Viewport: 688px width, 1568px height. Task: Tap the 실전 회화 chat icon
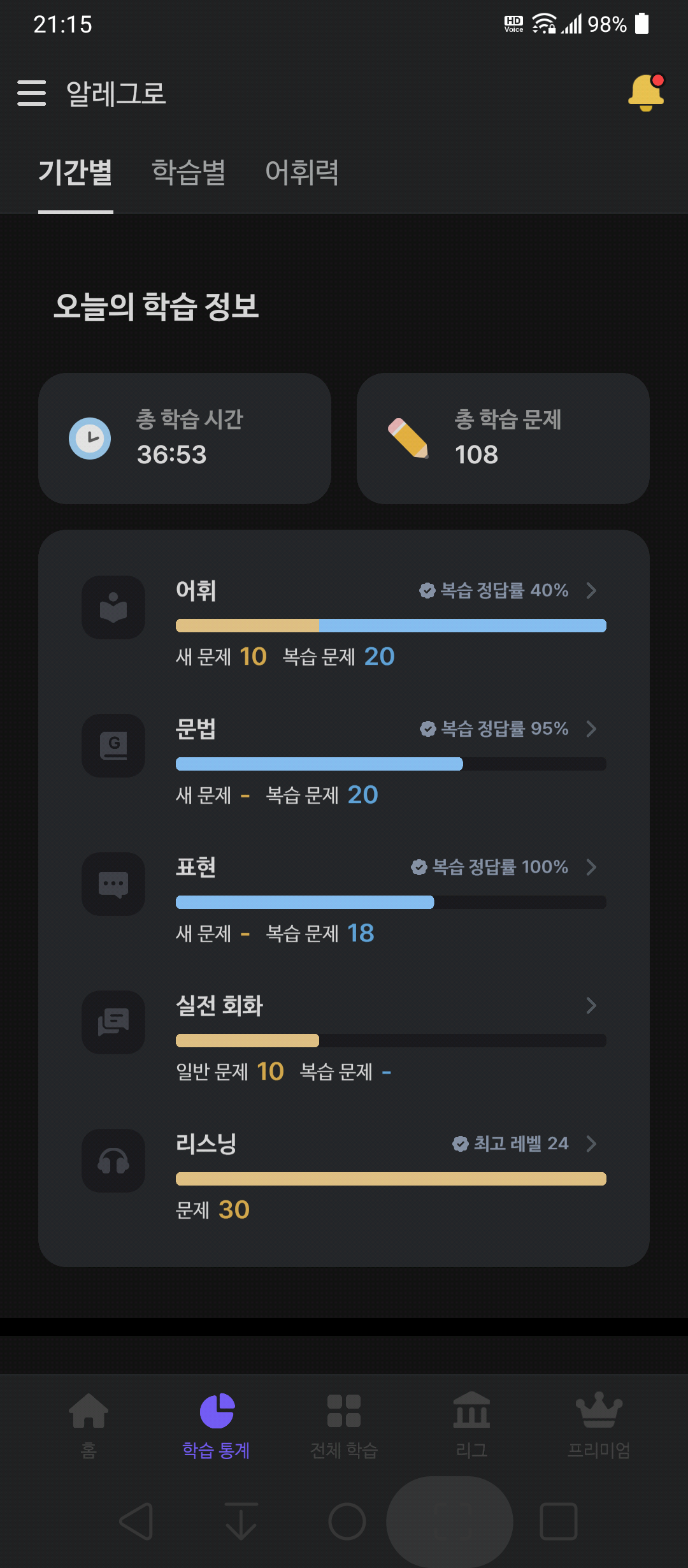point(113,1022)
